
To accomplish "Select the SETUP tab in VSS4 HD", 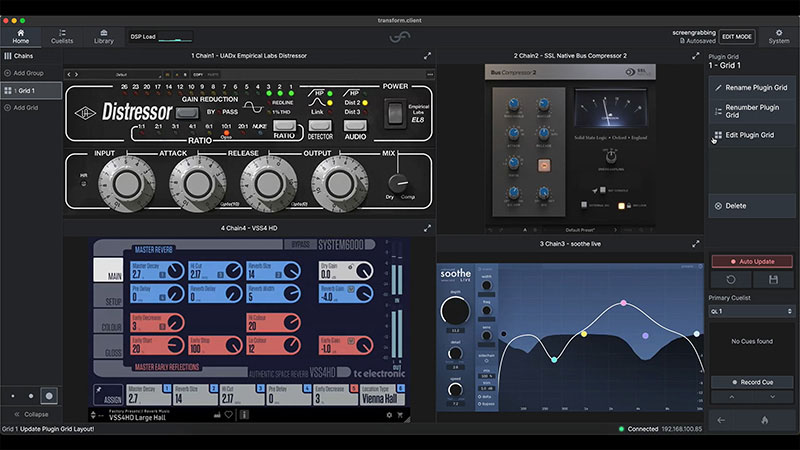I will [x=108, y=295].
